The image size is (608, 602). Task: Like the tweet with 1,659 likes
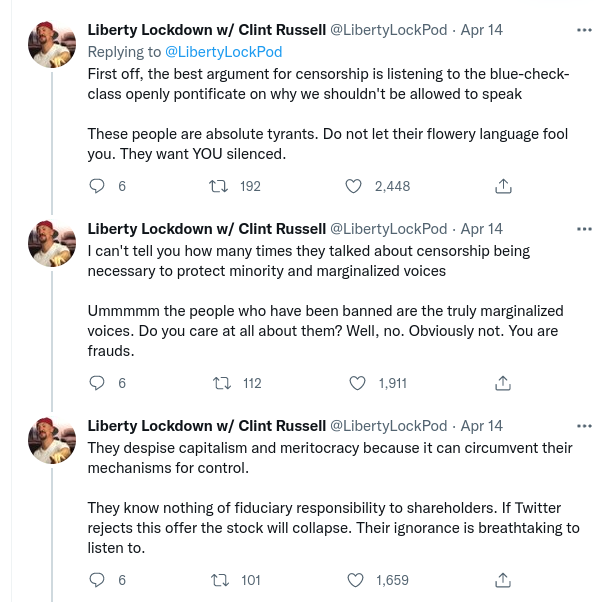tap(357, 580)
